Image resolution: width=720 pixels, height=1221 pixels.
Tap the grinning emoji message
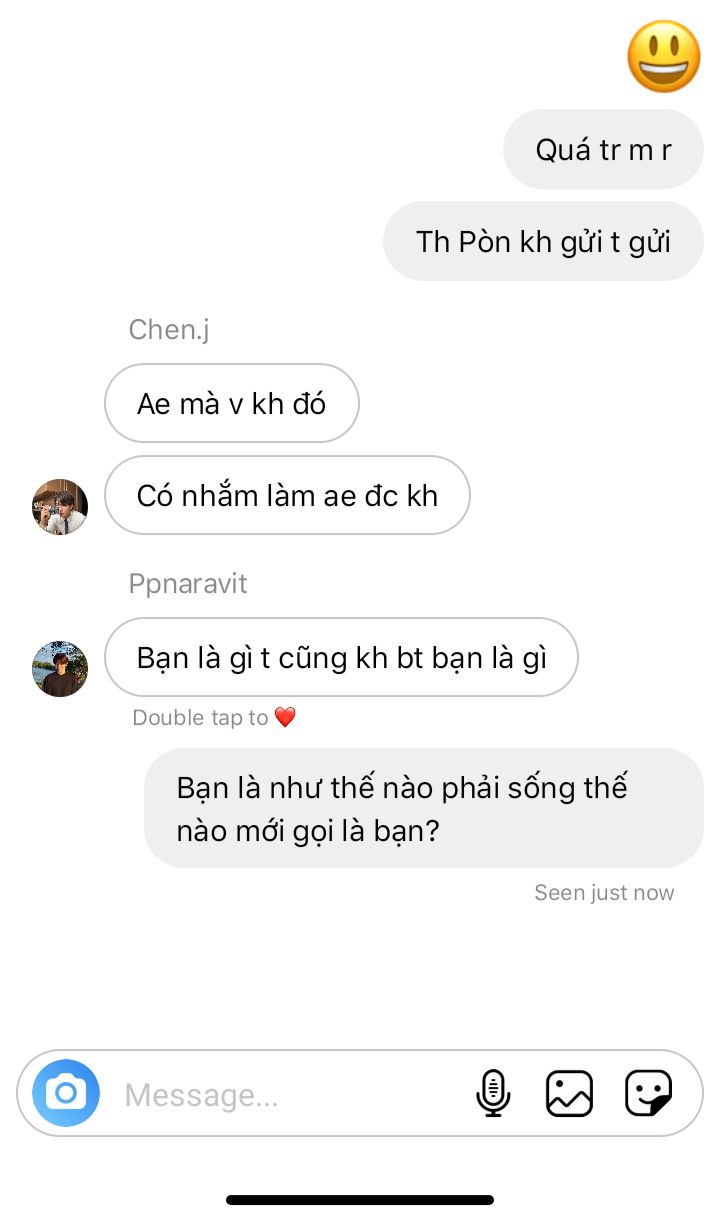664,56
